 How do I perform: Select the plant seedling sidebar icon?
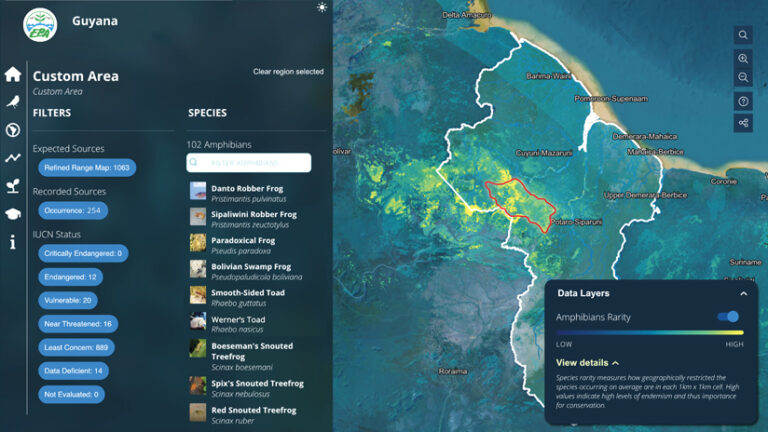[x=13, y=186]
